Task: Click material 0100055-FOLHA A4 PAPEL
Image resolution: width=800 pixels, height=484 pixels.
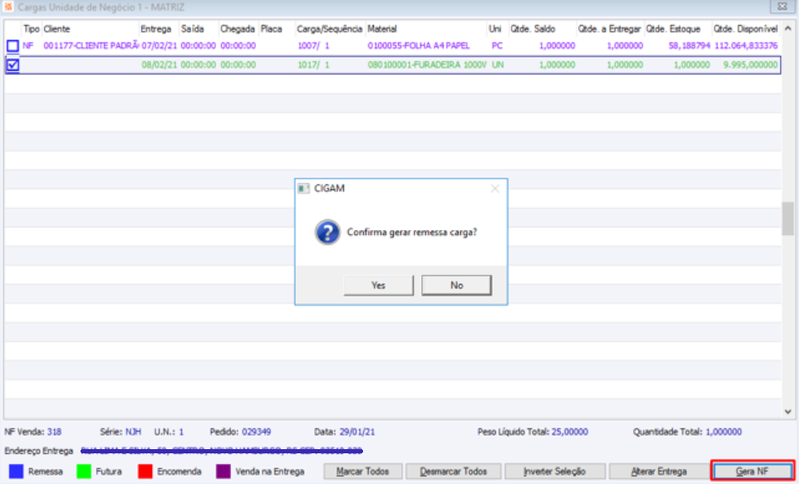Action: pyautogui.click(x=418, y=46)
